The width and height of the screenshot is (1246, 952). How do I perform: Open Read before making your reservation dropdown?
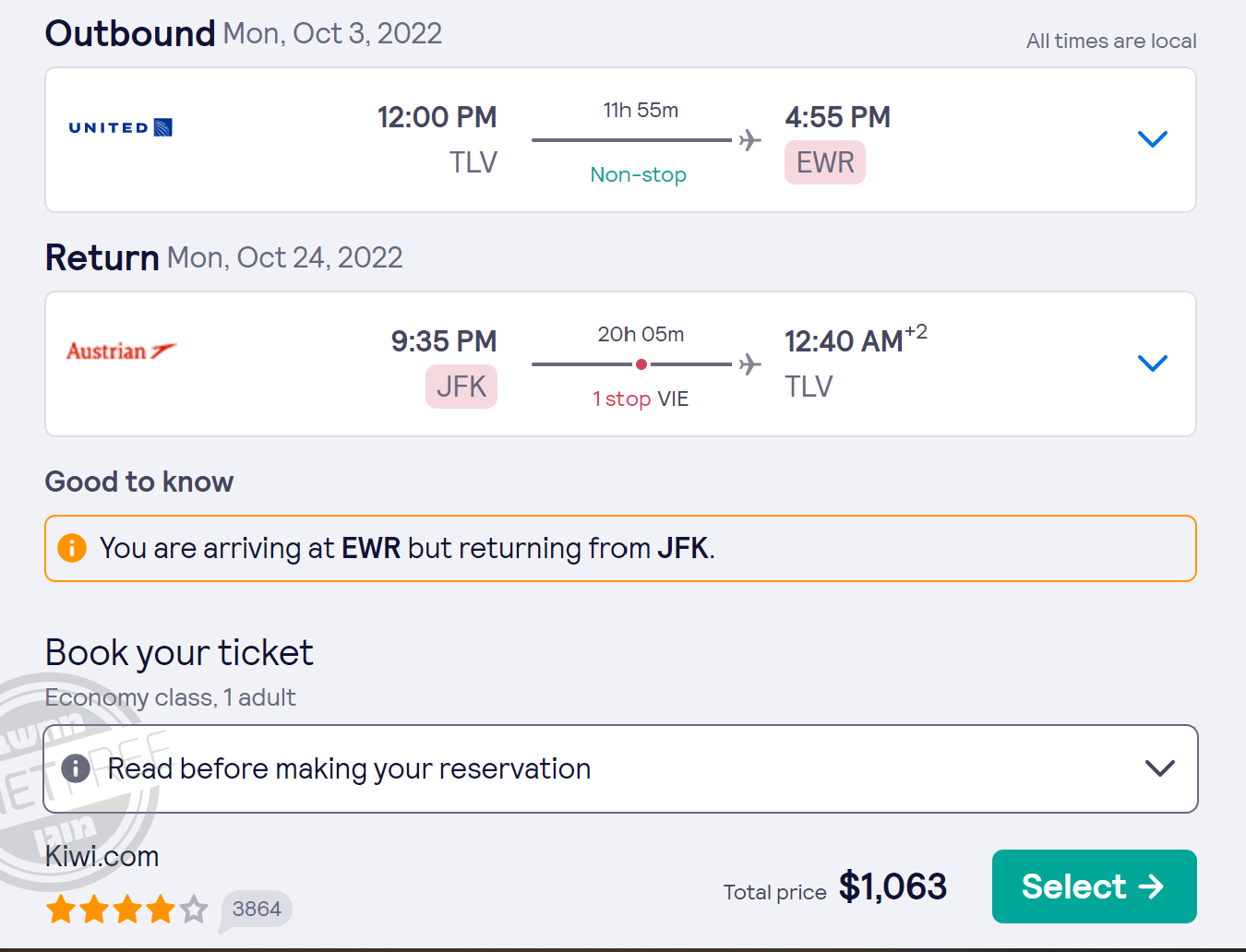(1159, 768)
